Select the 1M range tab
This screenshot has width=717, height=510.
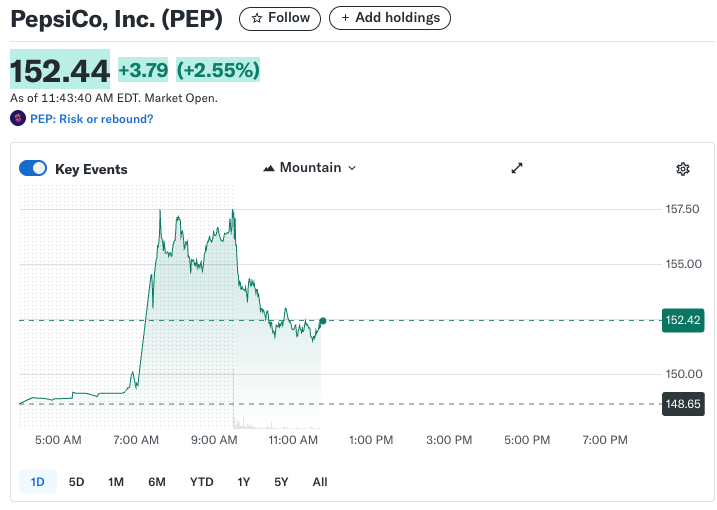click(116, 482)
